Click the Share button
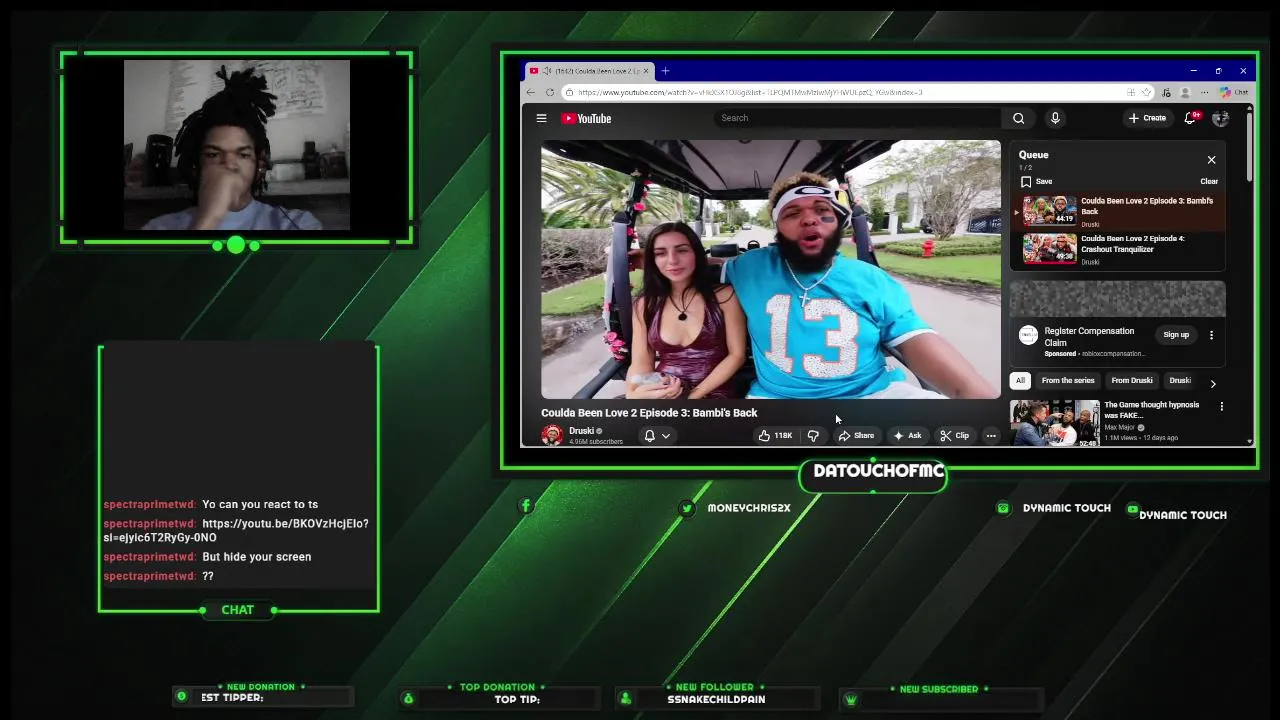 856,436
